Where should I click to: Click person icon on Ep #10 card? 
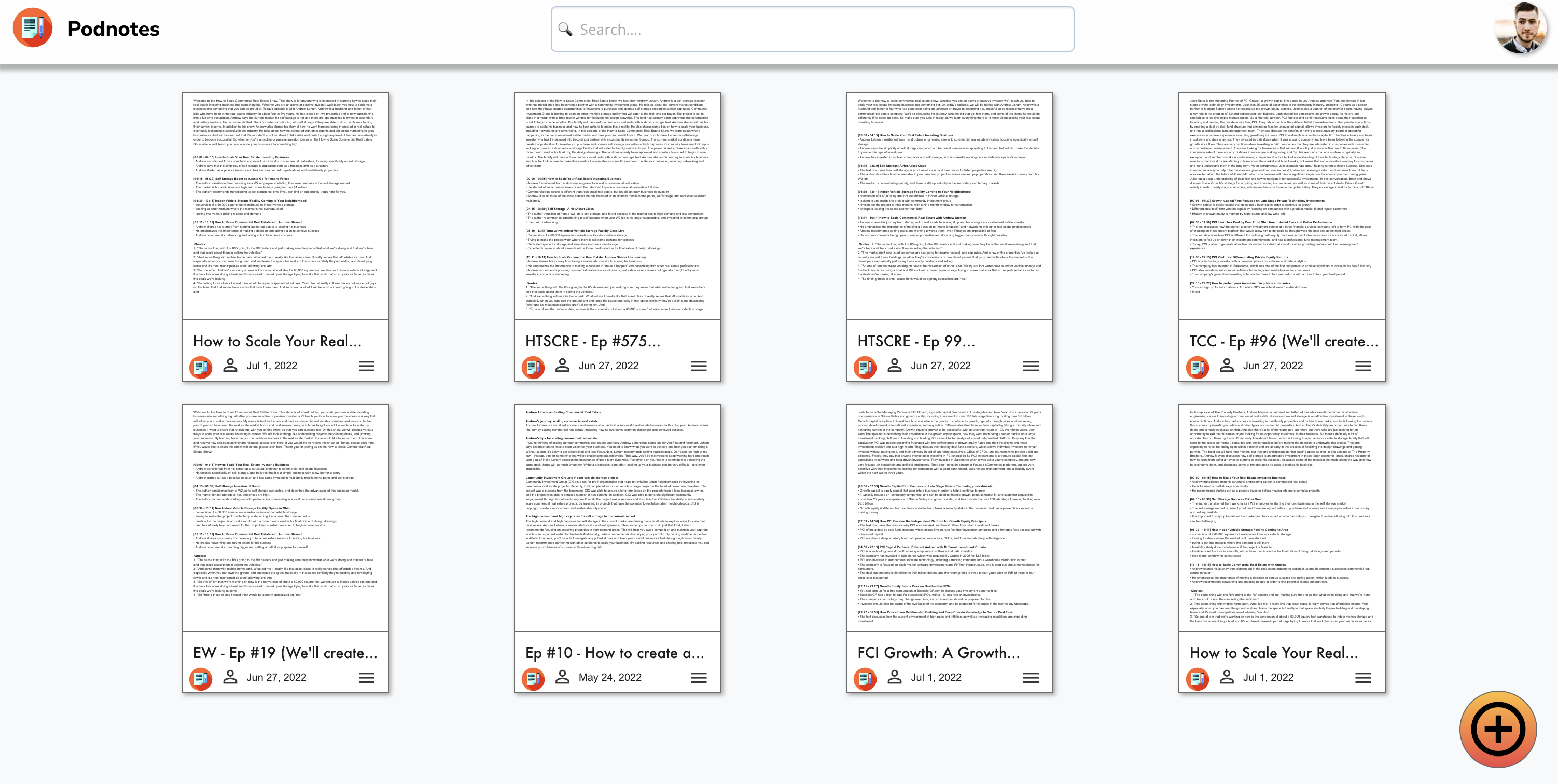[x=563, y=677]
